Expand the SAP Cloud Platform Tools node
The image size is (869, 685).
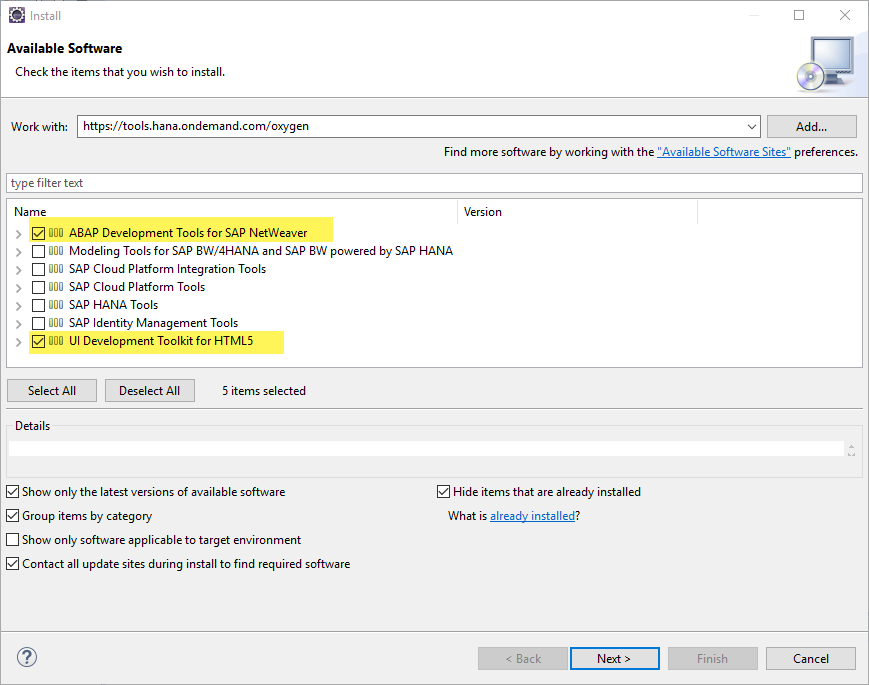click(x=18, y=288)
